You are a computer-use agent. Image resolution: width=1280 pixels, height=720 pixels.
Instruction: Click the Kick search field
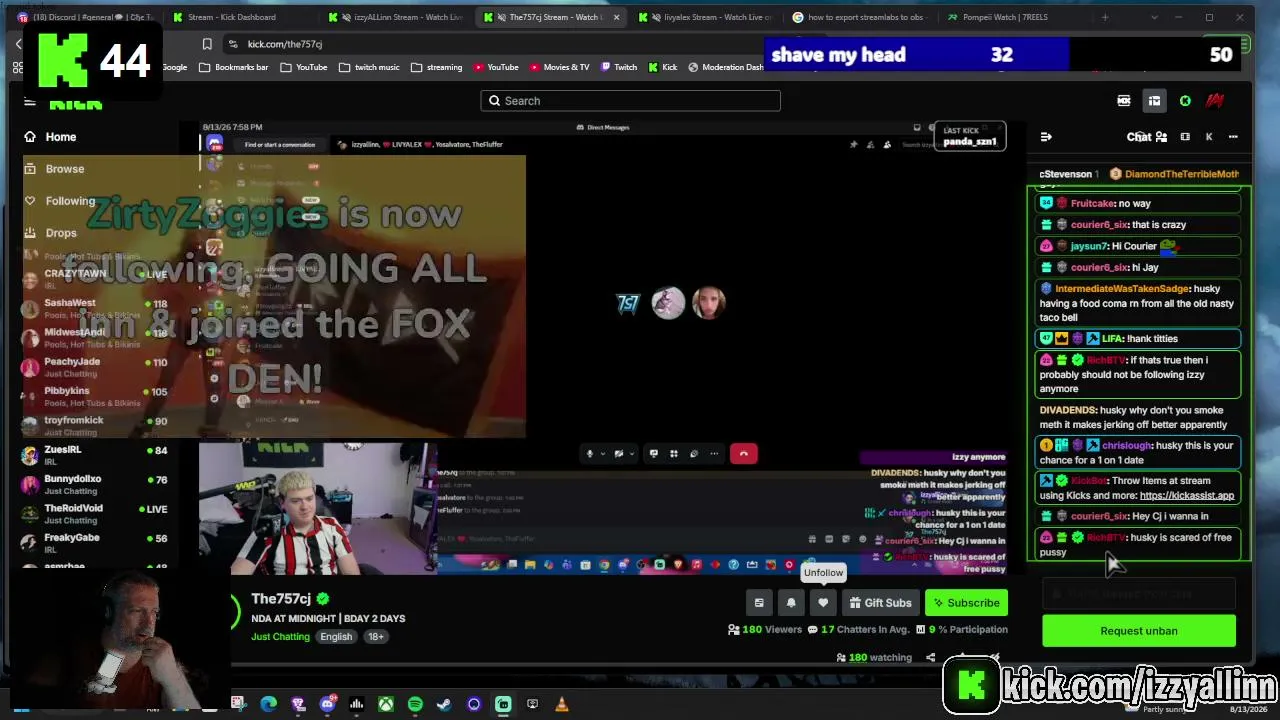[630, 101]
